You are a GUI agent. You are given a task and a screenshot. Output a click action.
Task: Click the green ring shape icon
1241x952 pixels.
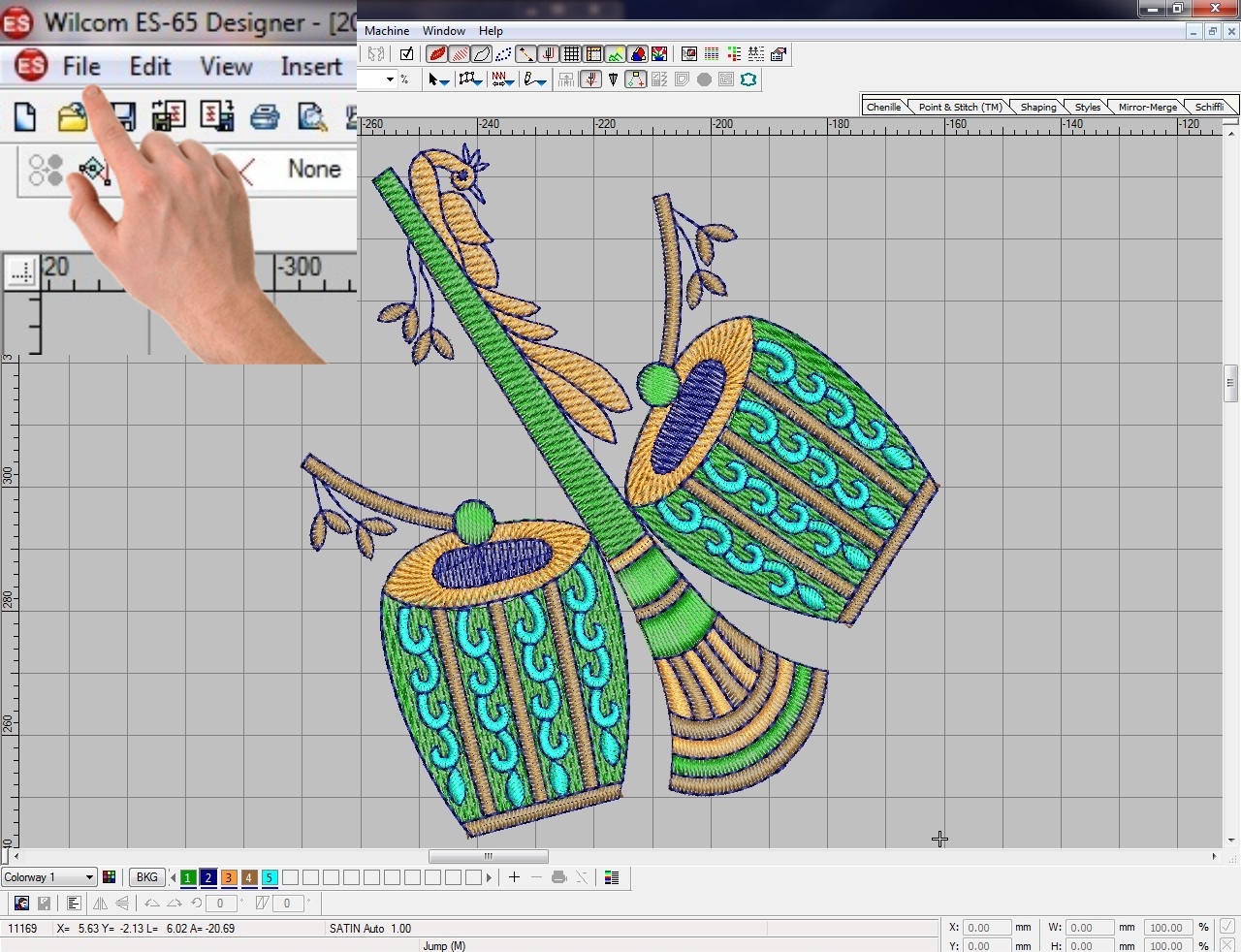tap(748, 79)
